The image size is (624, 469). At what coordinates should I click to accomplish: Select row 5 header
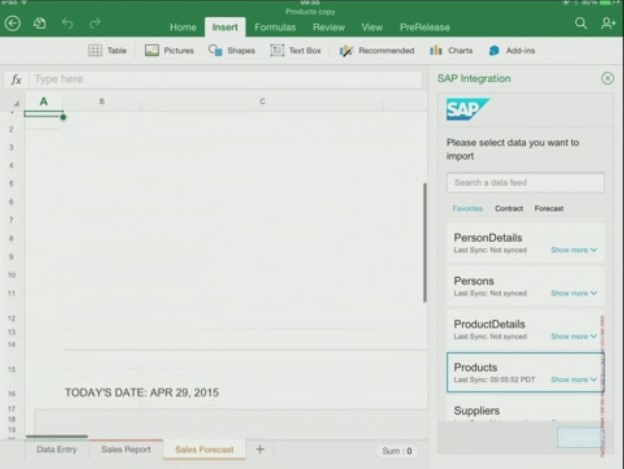pyautogui.click(x=12, y=184)
